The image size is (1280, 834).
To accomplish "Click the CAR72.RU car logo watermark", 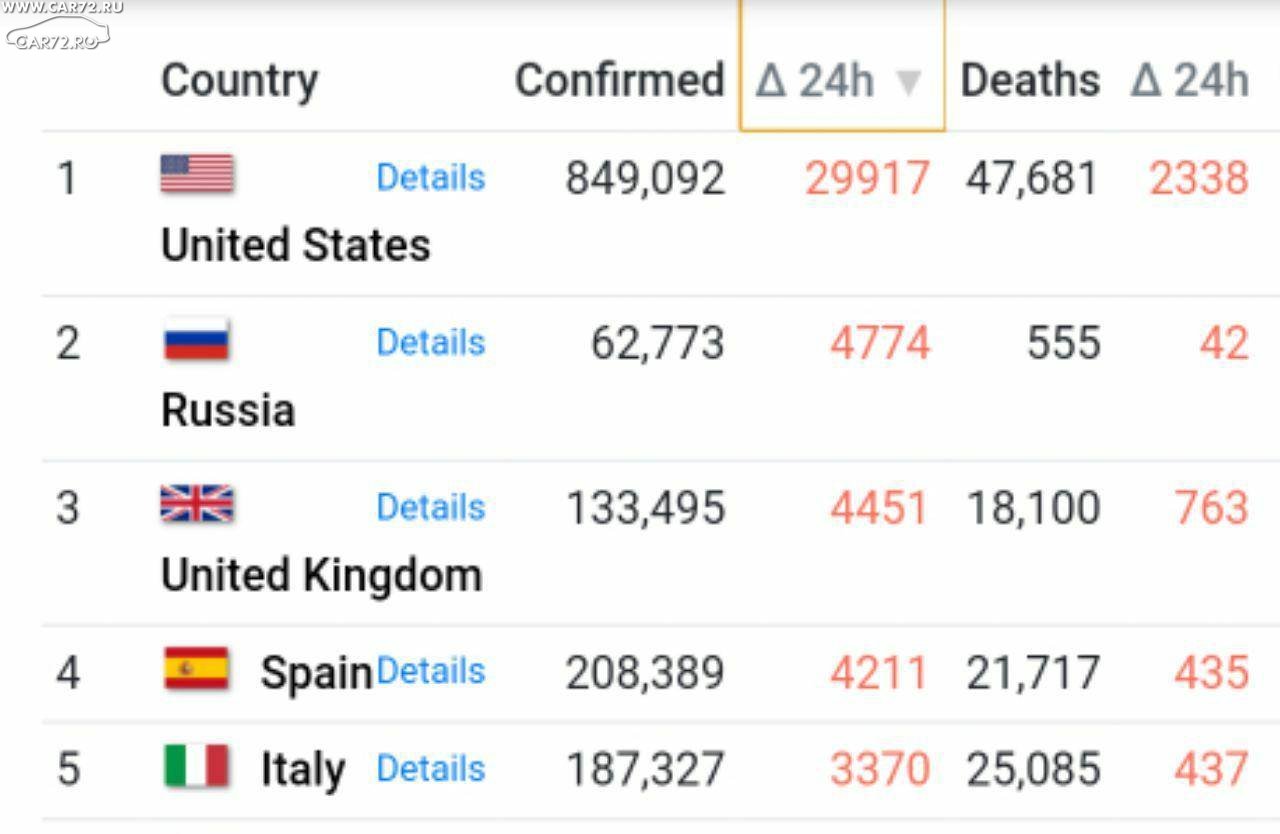I will point(56,30).
